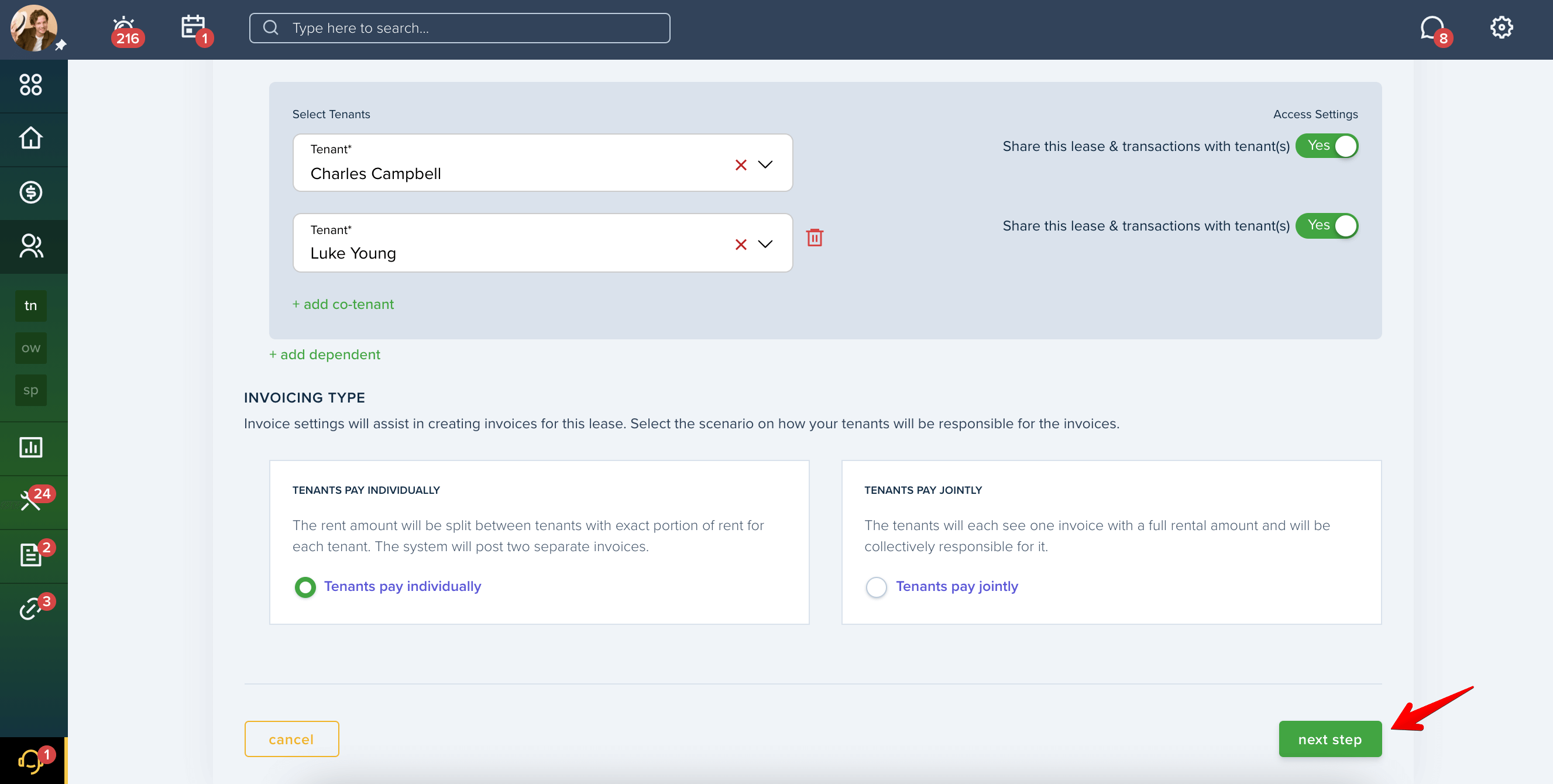The width and height of the screenshot is (1553, 784).
Task: Click the 'INVOICING TYPE' section heading
Action: [304, 398]
